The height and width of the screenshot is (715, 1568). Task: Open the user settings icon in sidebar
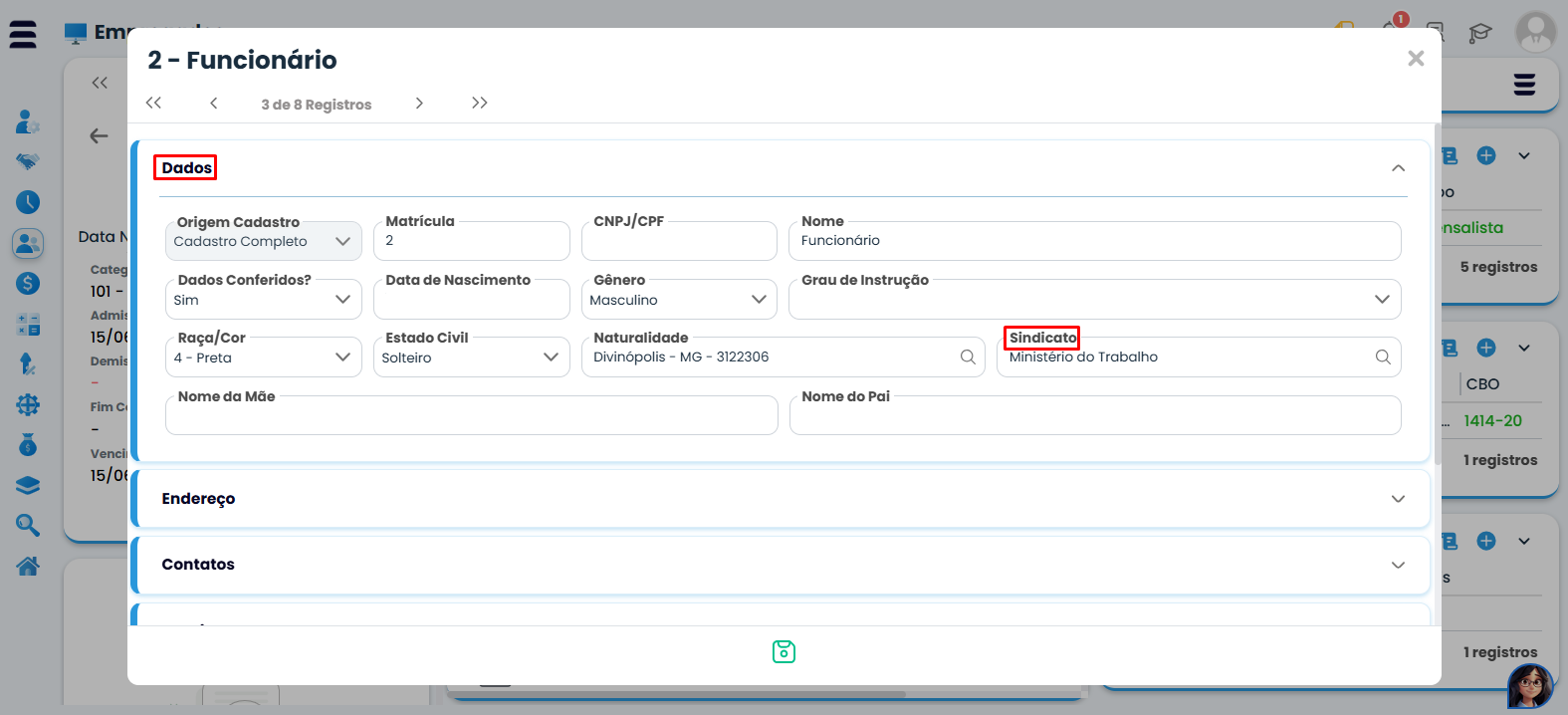pyautogui.click(x=28, y=121)
